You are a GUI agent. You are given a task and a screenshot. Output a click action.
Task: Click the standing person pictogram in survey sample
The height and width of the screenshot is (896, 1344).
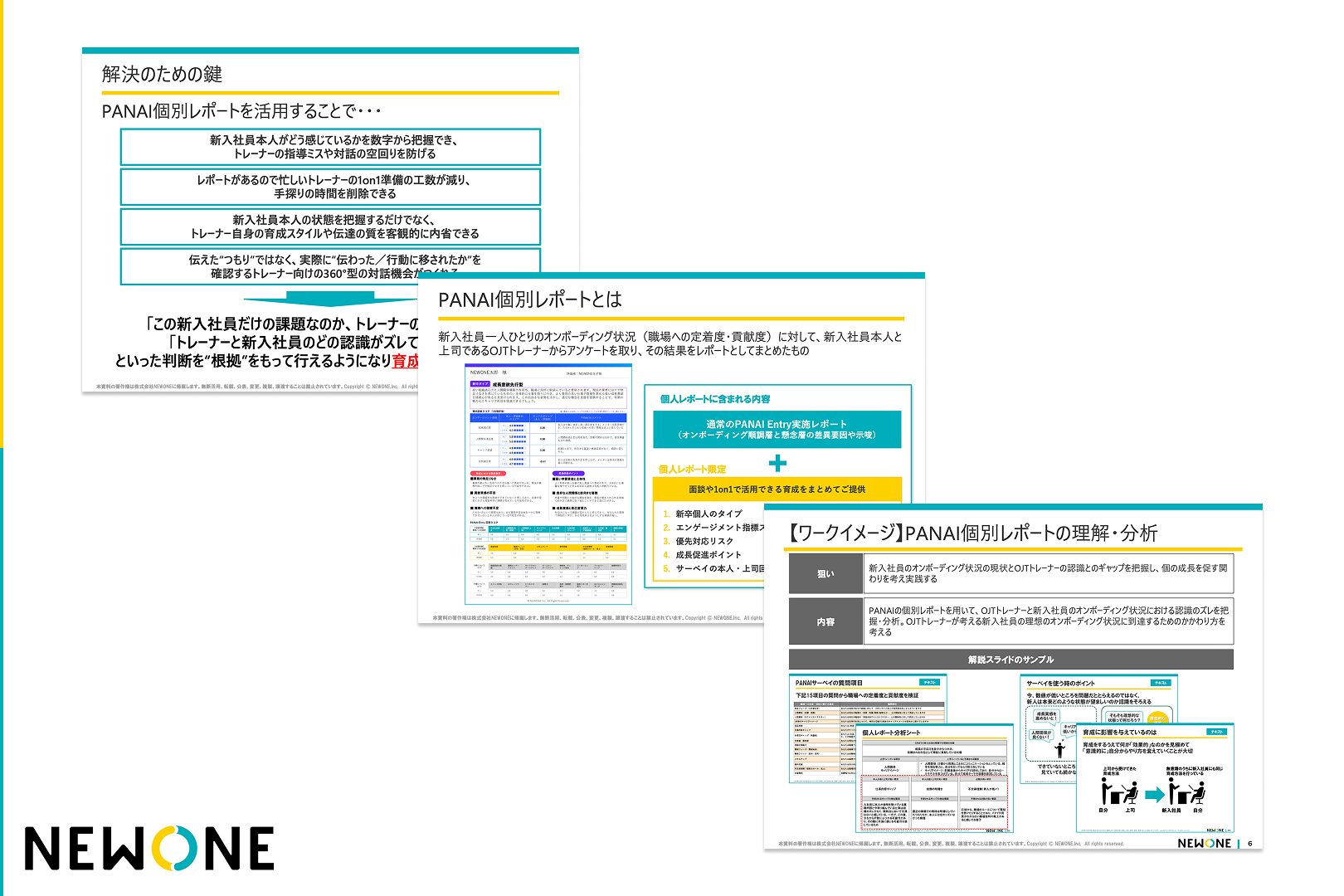pyautogui.click(x=1059, y=749)
